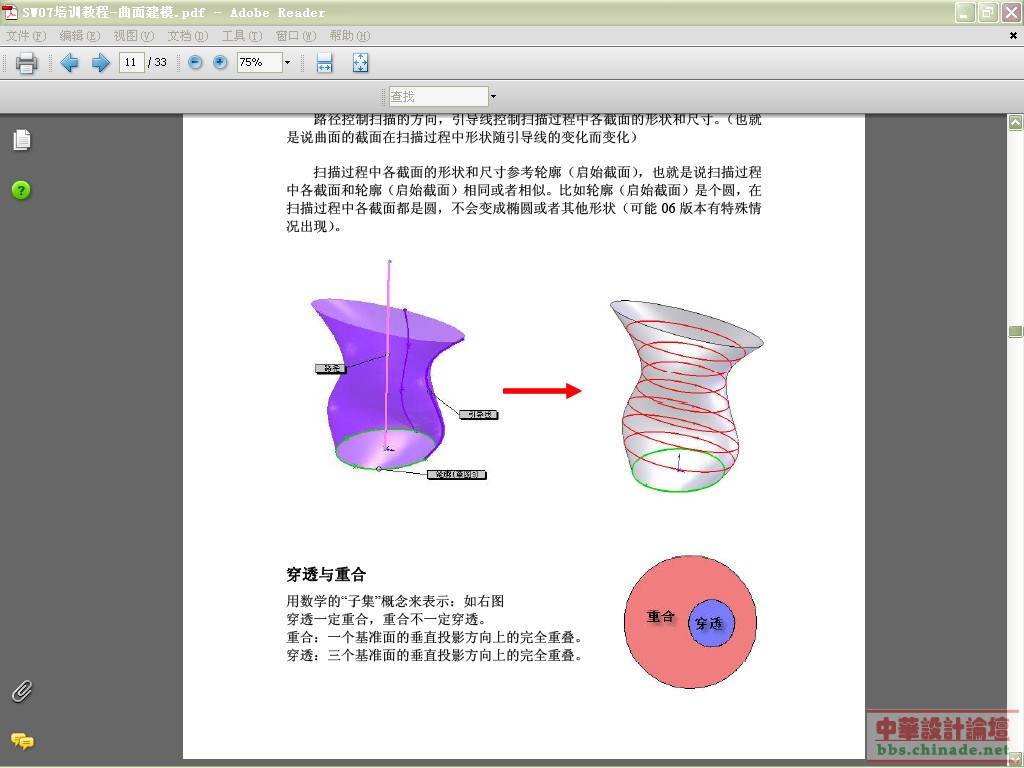Click the 重合 label in red circle

660,616
